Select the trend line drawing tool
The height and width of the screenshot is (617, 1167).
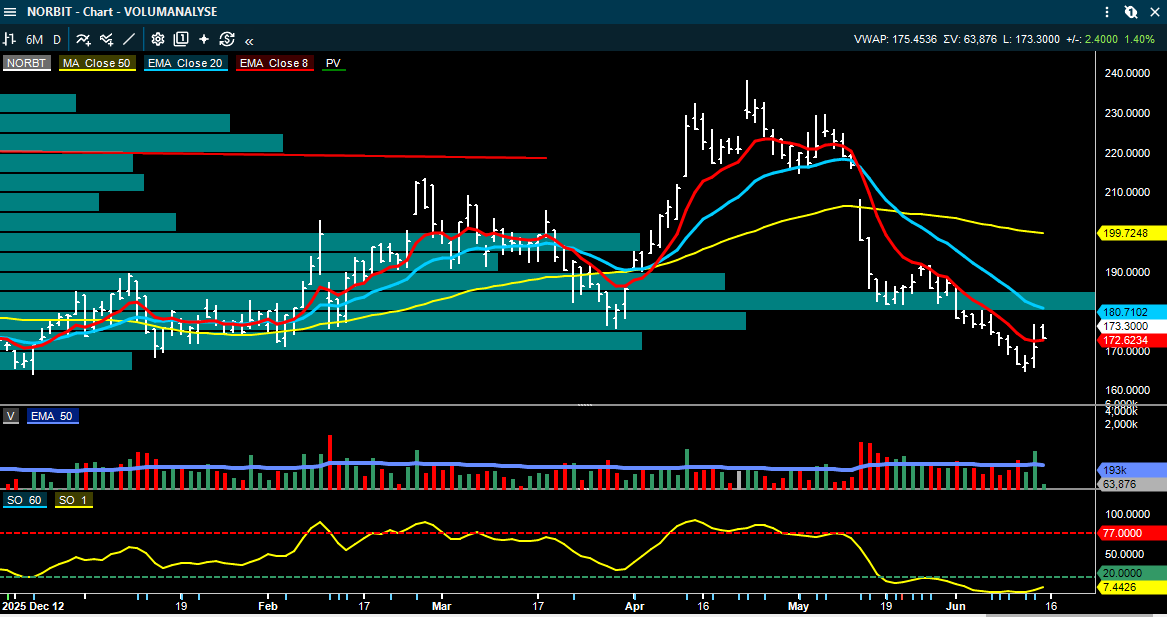pos(129,39)
